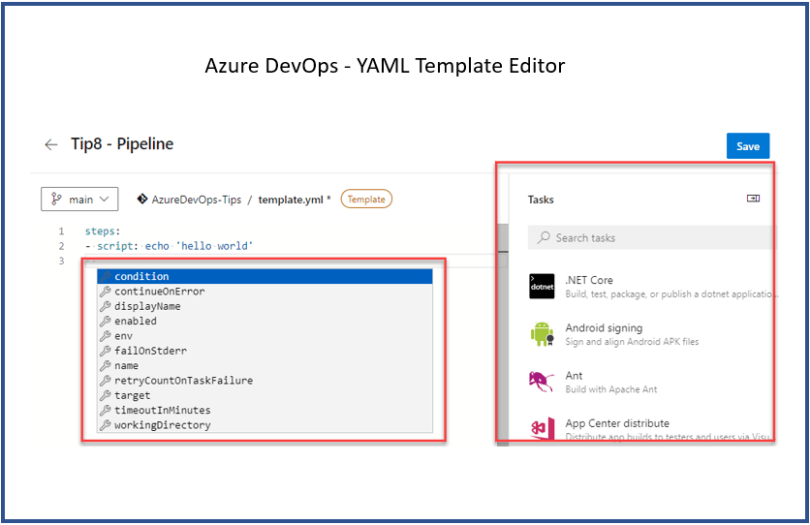
Task: Click the Save button
Action: click(x=747, y=146)
